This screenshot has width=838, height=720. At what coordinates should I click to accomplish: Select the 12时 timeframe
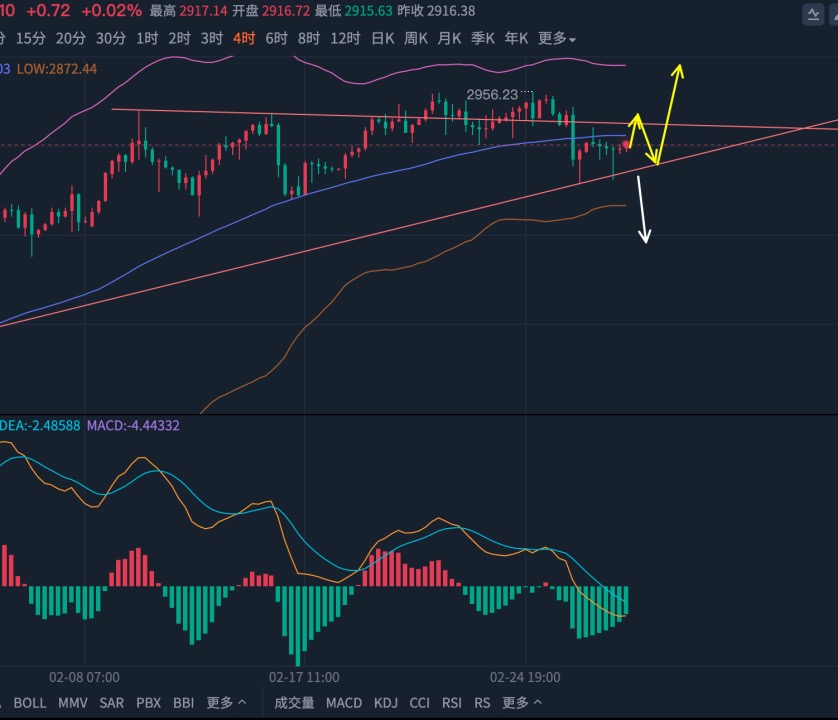coord(345,38)
